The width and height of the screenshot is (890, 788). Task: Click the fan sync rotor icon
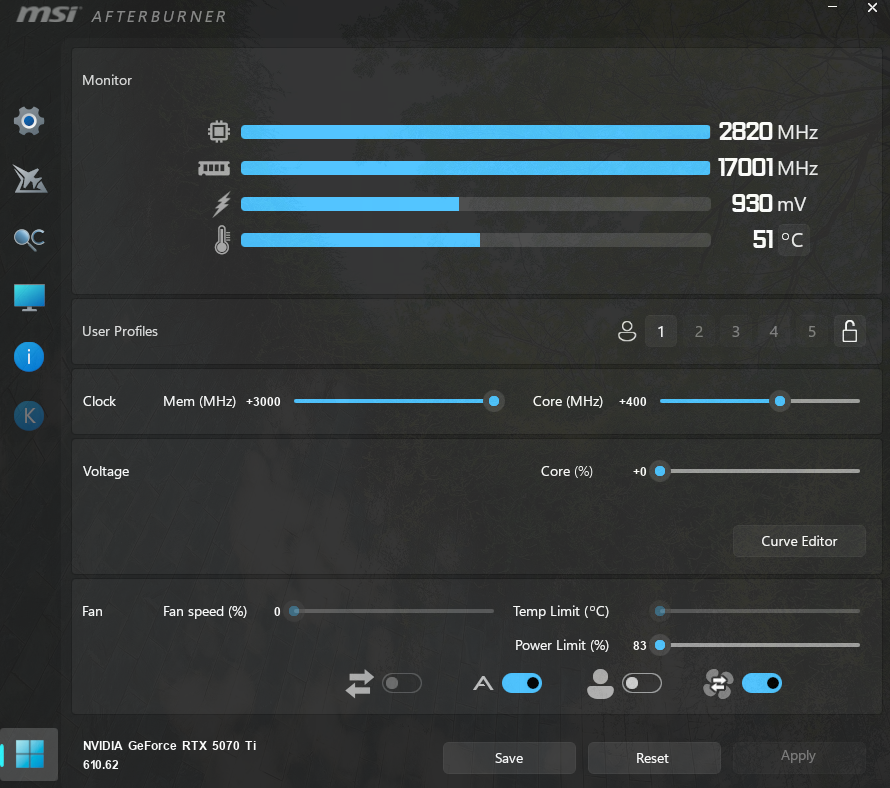[x=718, y=684]
